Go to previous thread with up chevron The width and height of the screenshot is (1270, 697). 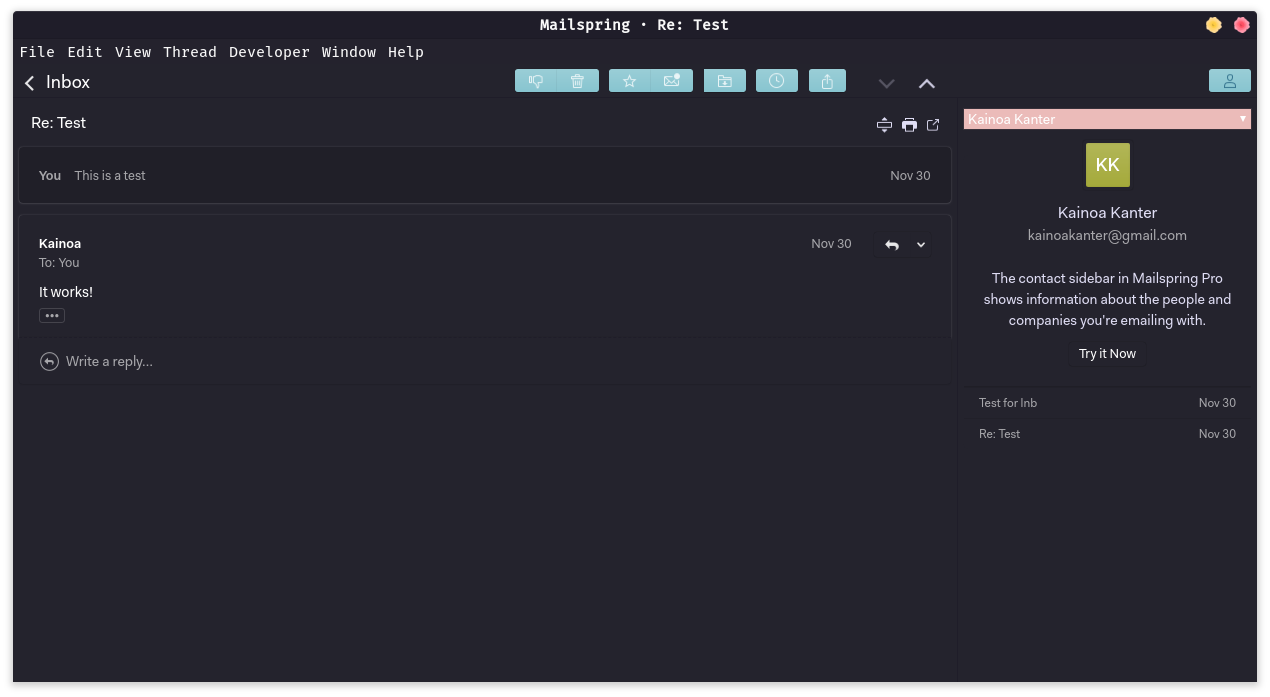pos(927,83)
